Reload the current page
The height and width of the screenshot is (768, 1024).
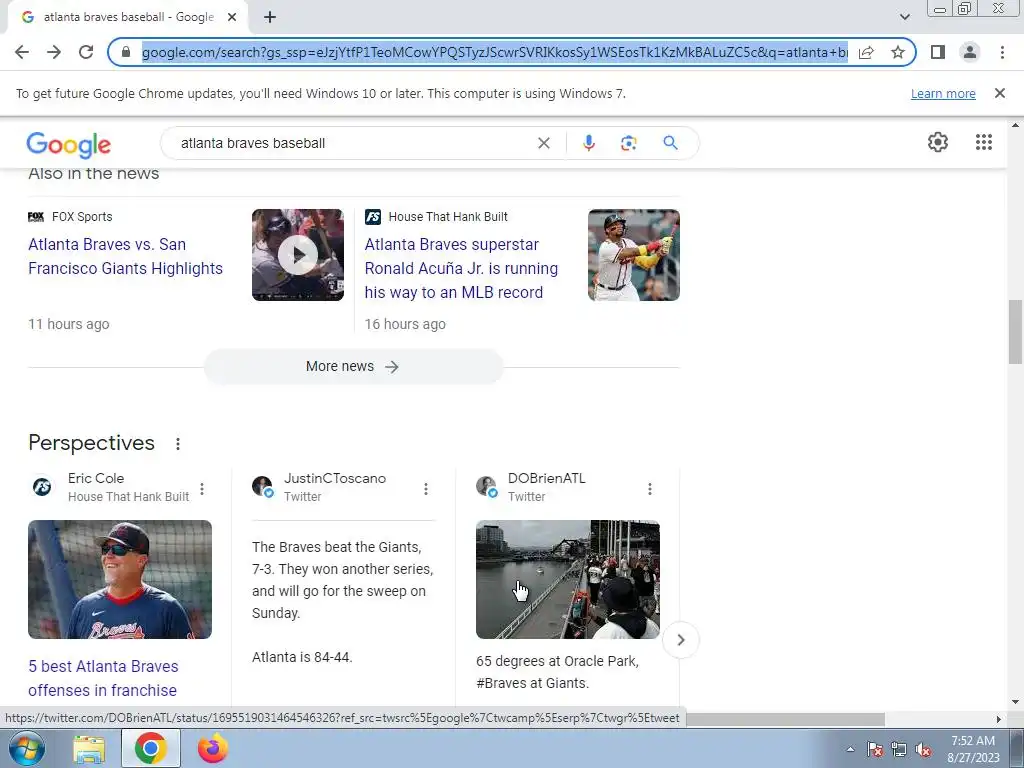86,52
